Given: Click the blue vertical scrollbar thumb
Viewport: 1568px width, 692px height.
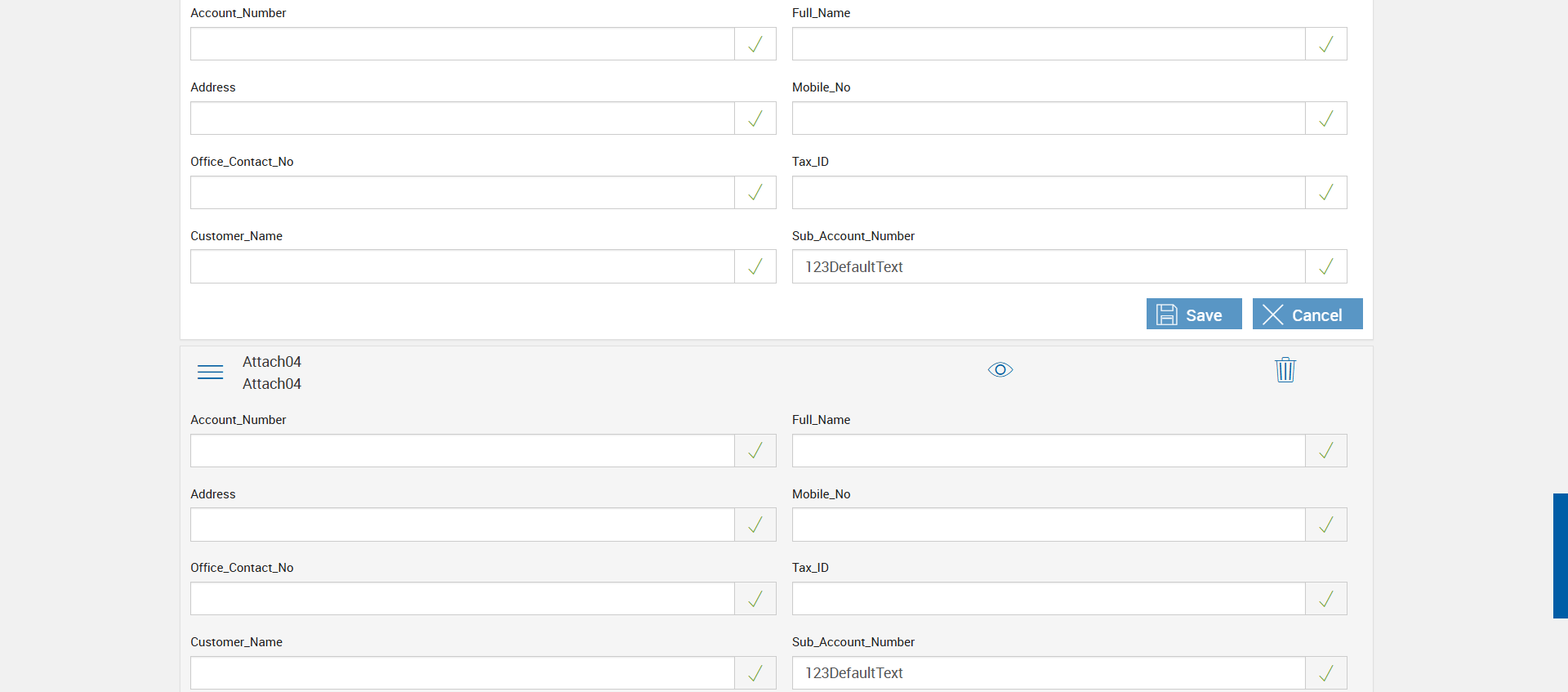Looking at the screenshot, I should coord(1560,556).
